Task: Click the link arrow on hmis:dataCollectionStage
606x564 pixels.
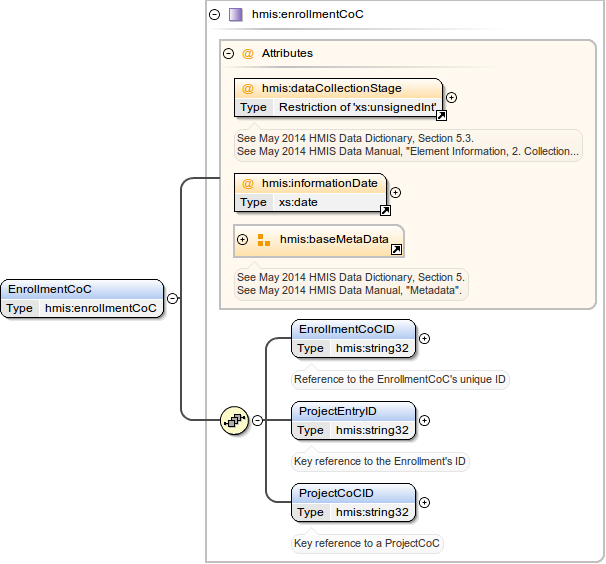Action: [441, 116]
